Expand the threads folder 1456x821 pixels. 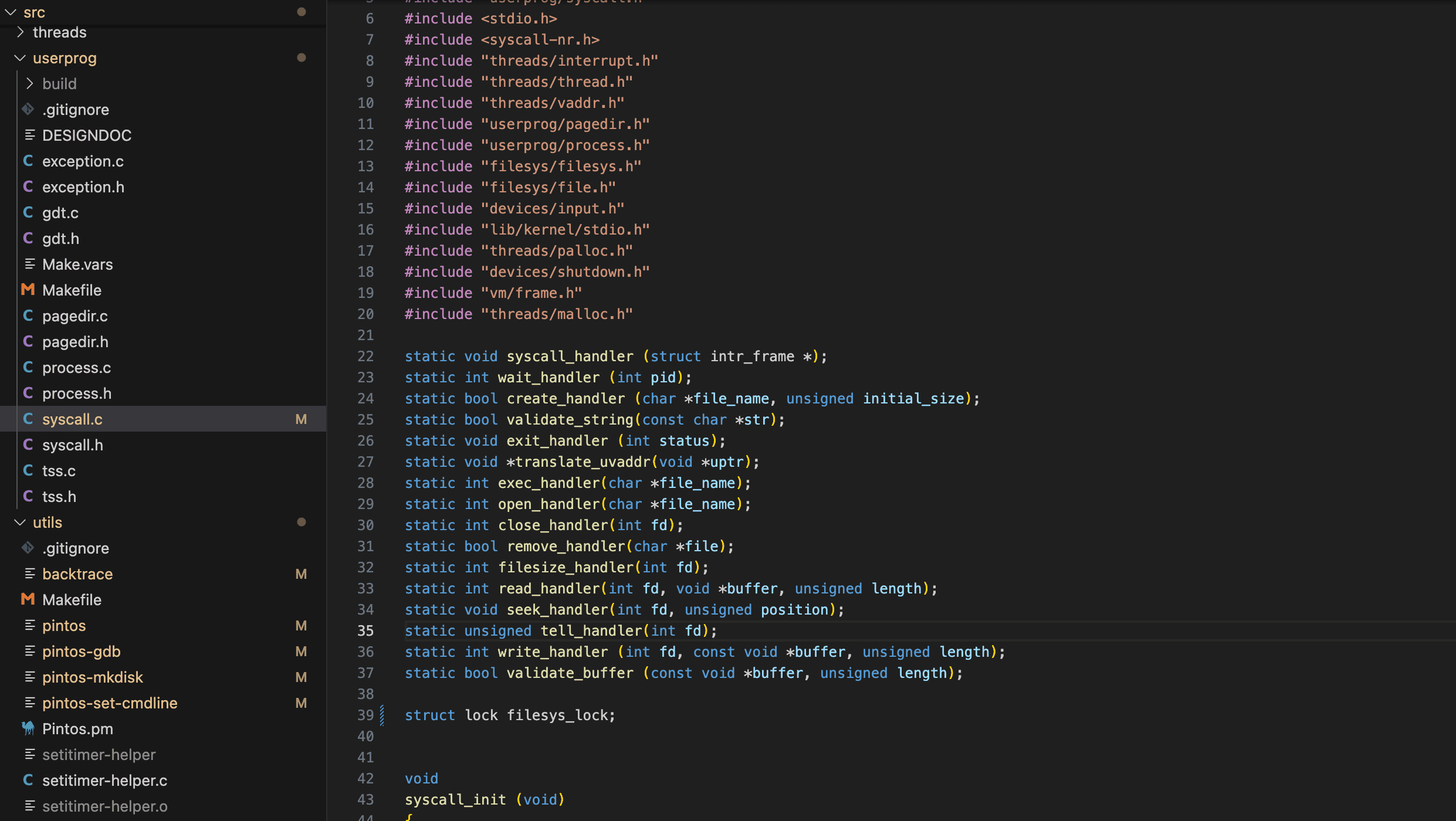[x=21, y=32]
